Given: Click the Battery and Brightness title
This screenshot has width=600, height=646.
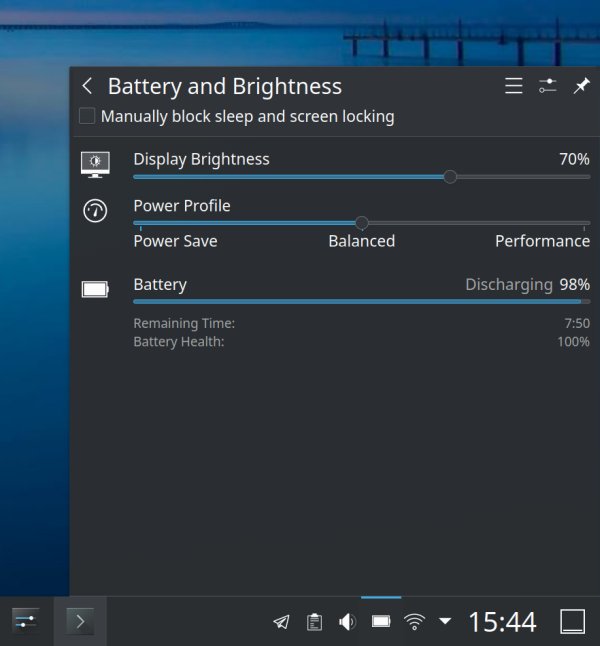Looking at the screenshot, I should pyautogui.click(x=225, y=87).
